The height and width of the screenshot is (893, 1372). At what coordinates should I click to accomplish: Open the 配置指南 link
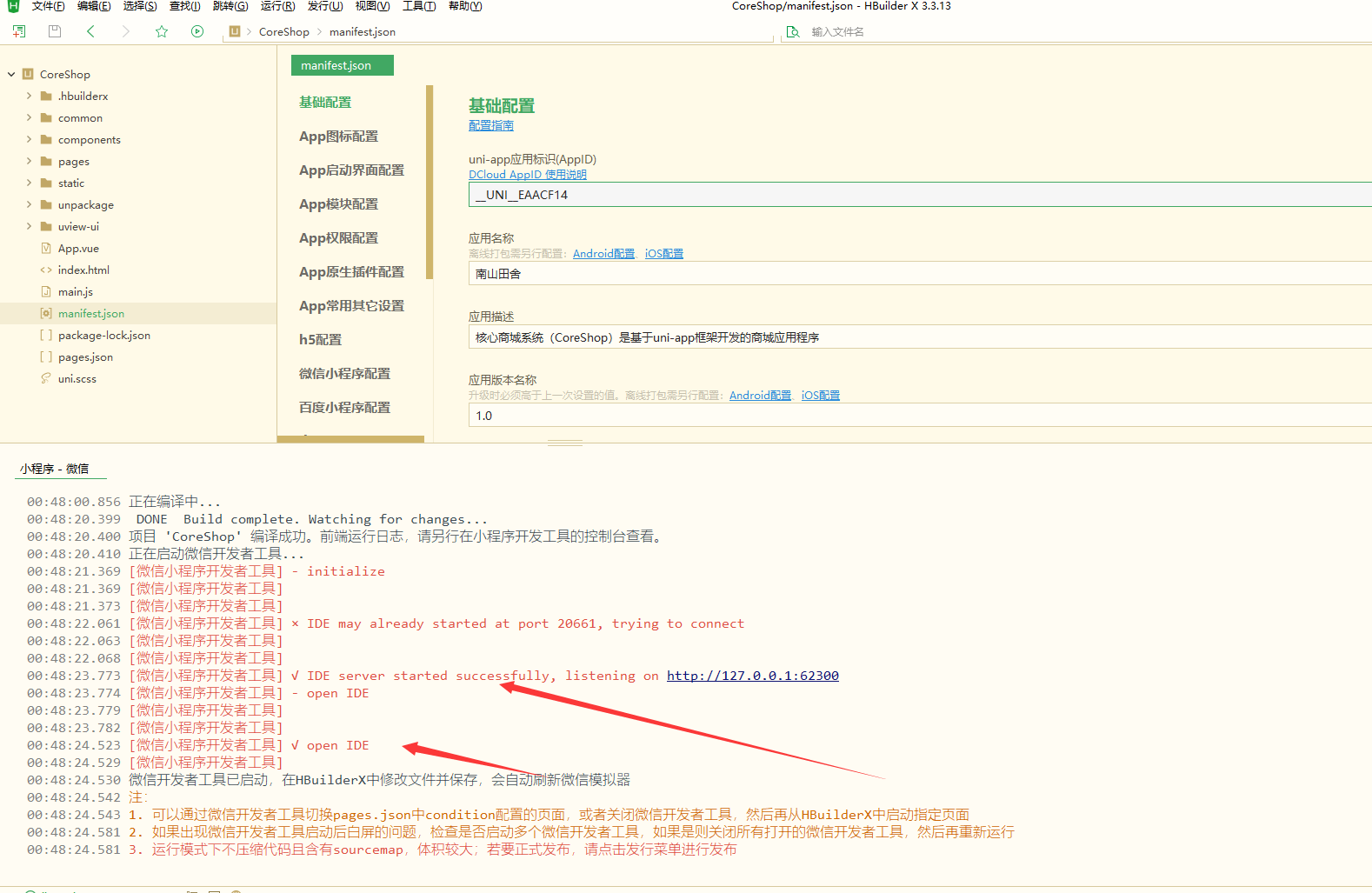click(491, 126)
